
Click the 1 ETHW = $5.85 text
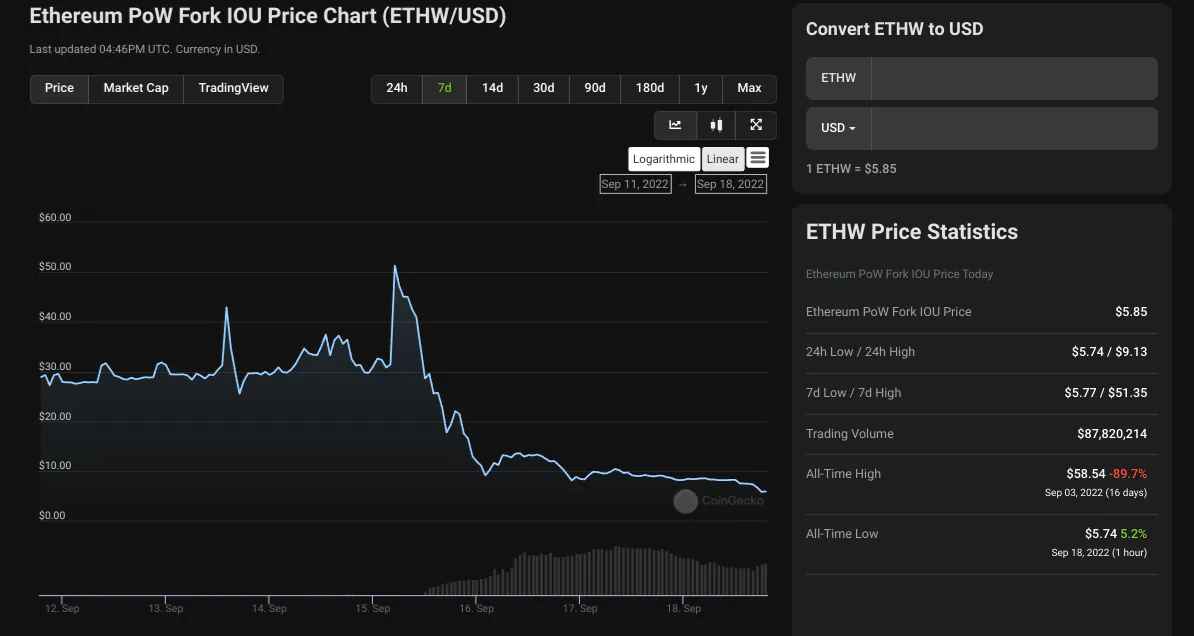coord(851,169)
